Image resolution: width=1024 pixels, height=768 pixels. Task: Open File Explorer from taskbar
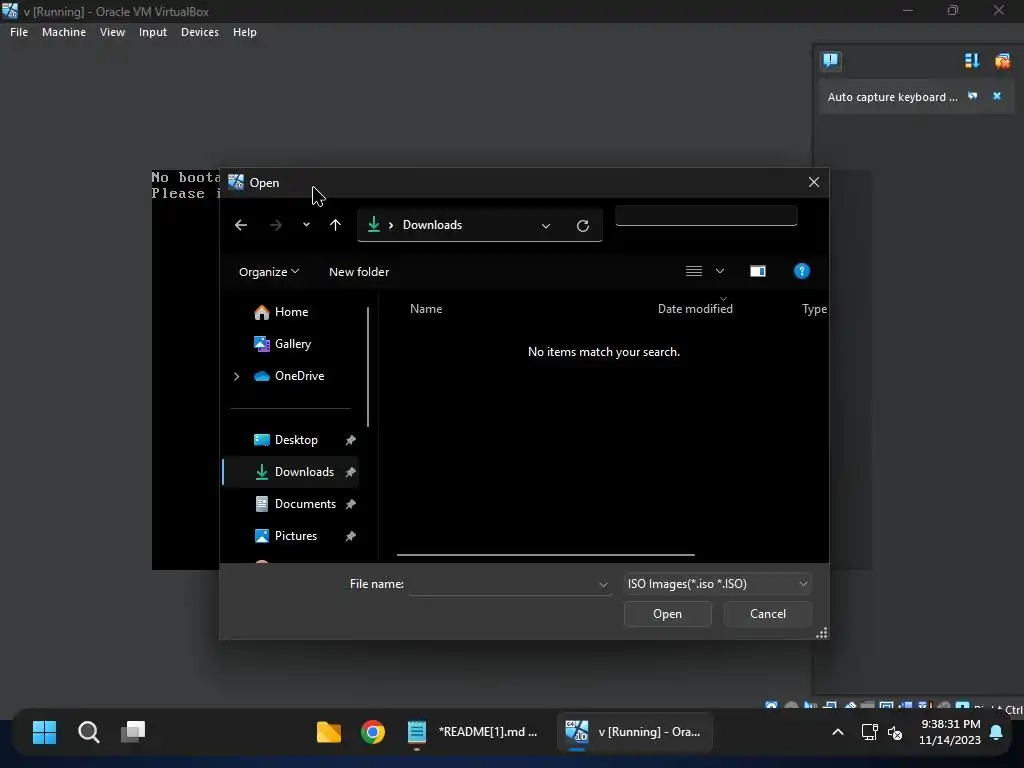pyautogui.click(x=328, y=732)
